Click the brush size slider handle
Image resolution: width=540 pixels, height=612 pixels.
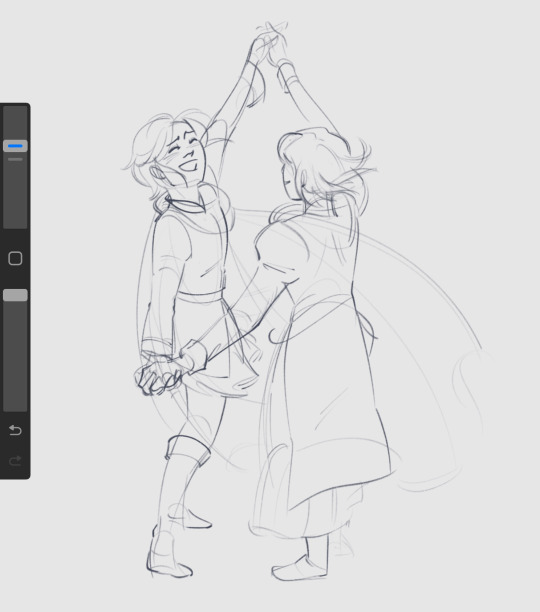click(15, 146)
